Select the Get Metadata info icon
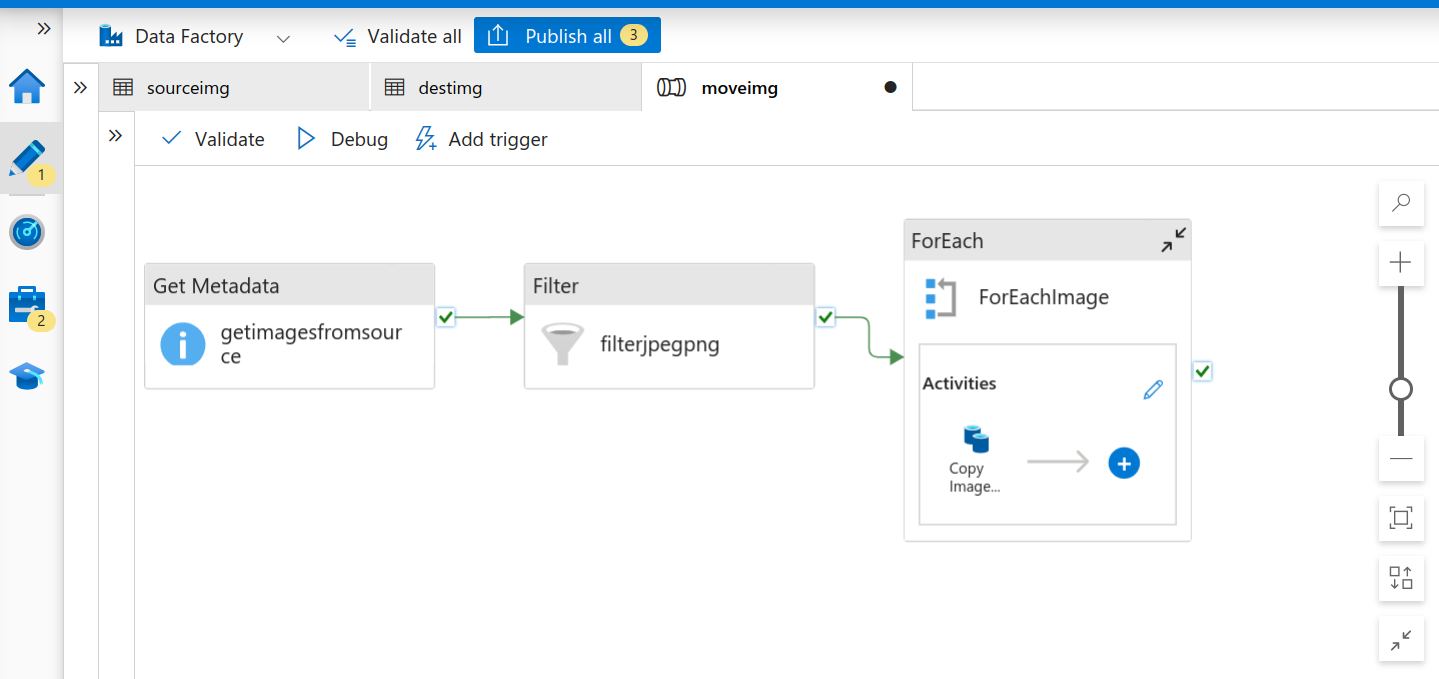 point(183,344)
